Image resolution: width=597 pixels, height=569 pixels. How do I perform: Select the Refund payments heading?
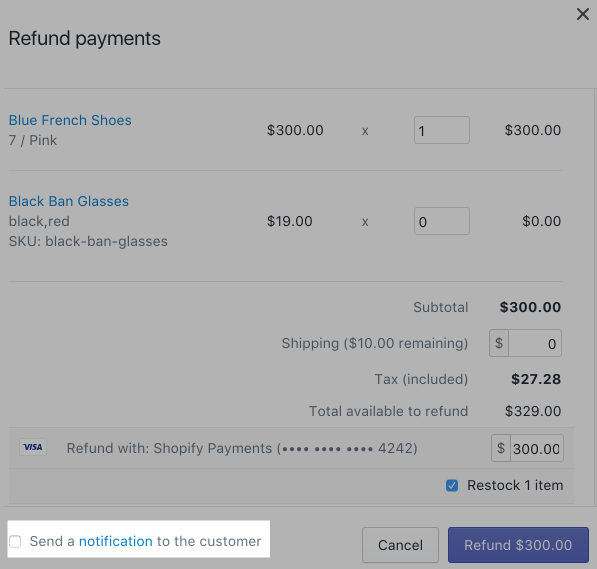[85, 39]
